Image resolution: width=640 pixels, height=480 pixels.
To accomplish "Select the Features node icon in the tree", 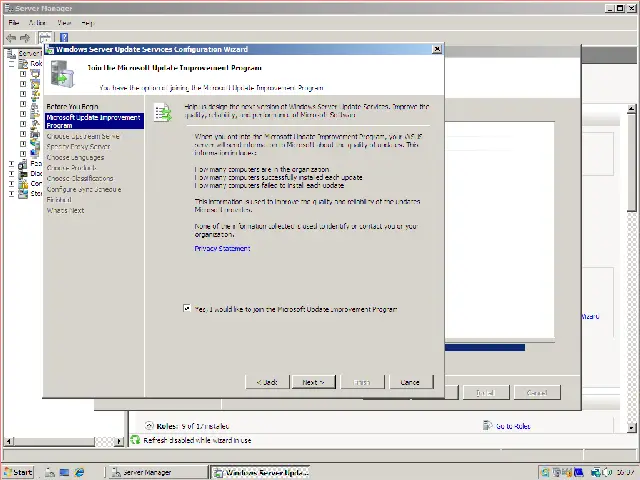I will pos(23,164).
